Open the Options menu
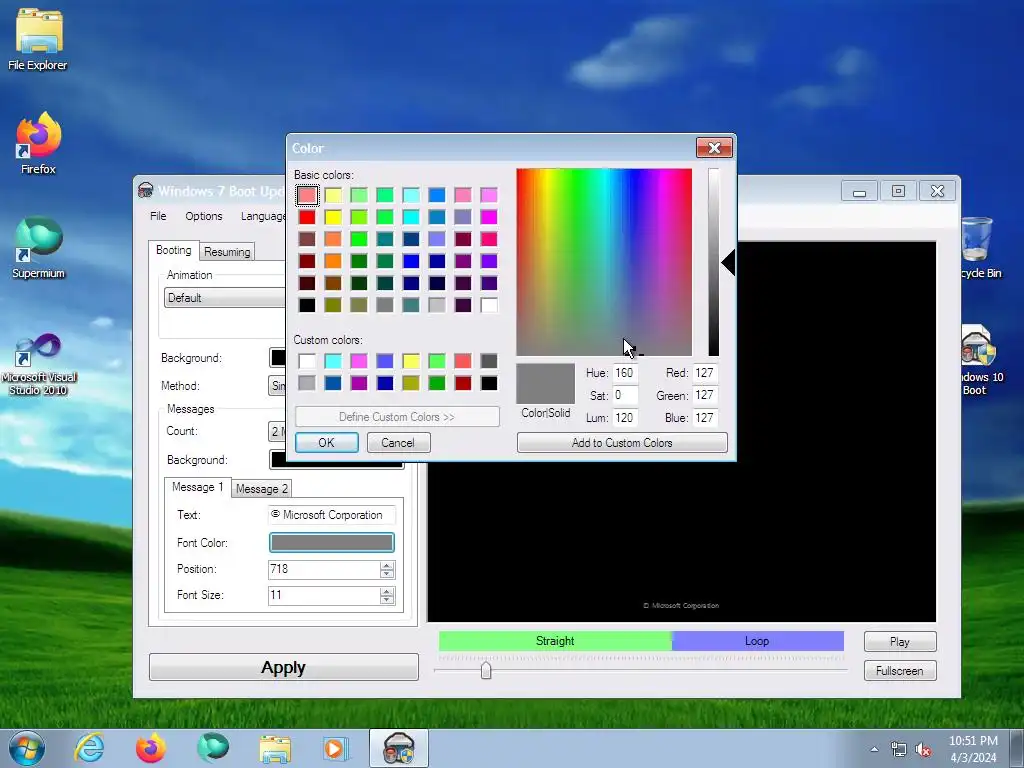 coord(204,216)
